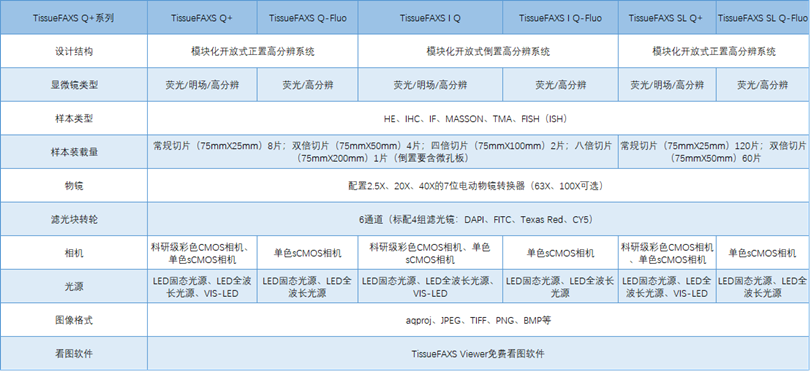The width and height of the screenshot is (810, 371).
Task: Click the TissueFAXS I Q column header
Action: 430,18
